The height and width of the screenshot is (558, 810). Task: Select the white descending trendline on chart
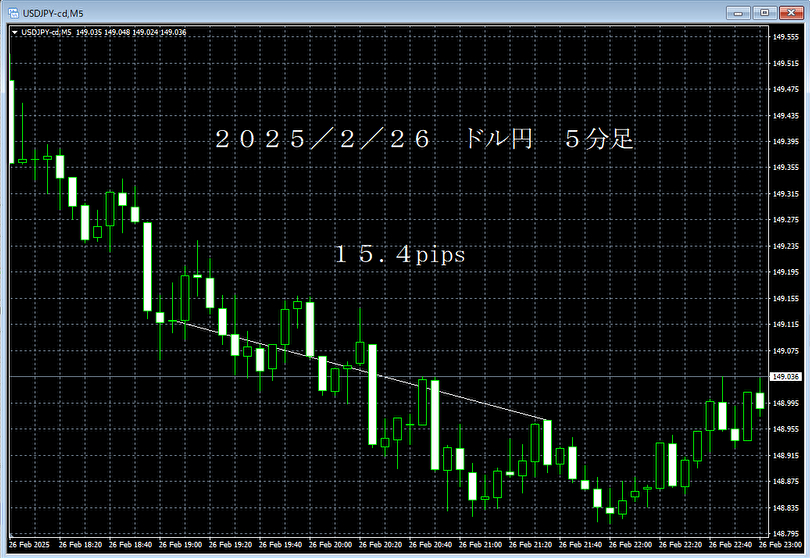(x=362, y=370)
